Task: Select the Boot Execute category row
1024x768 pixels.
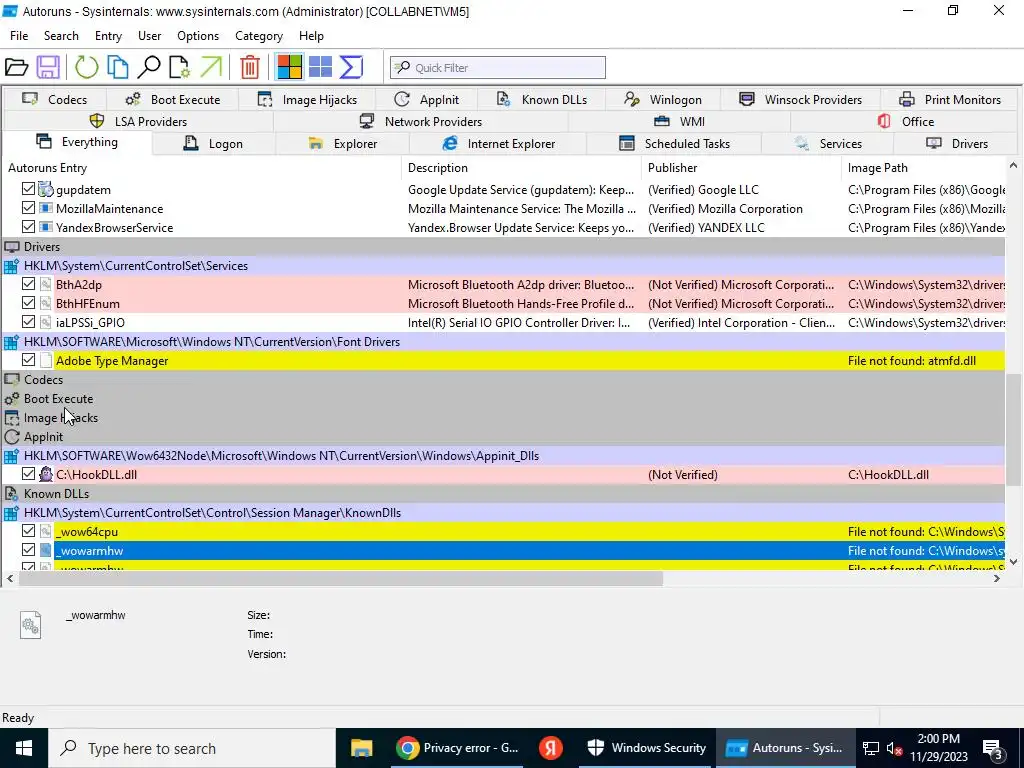Action: coord(504,398)
